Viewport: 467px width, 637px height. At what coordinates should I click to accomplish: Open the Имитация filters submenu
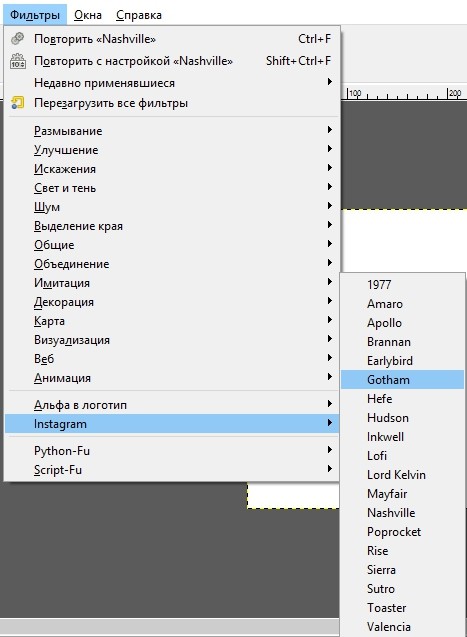(172, 283)
